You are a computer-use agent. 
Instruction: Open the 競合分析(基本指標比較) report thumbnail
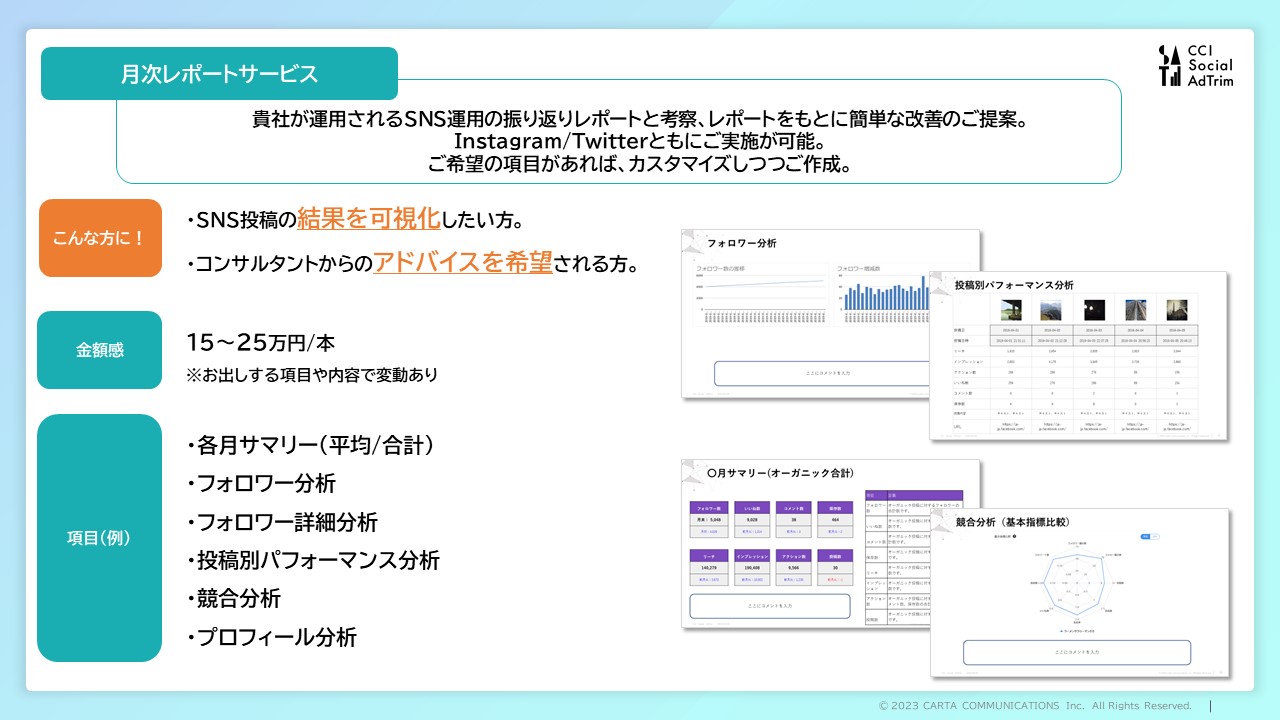point(1079,592)
